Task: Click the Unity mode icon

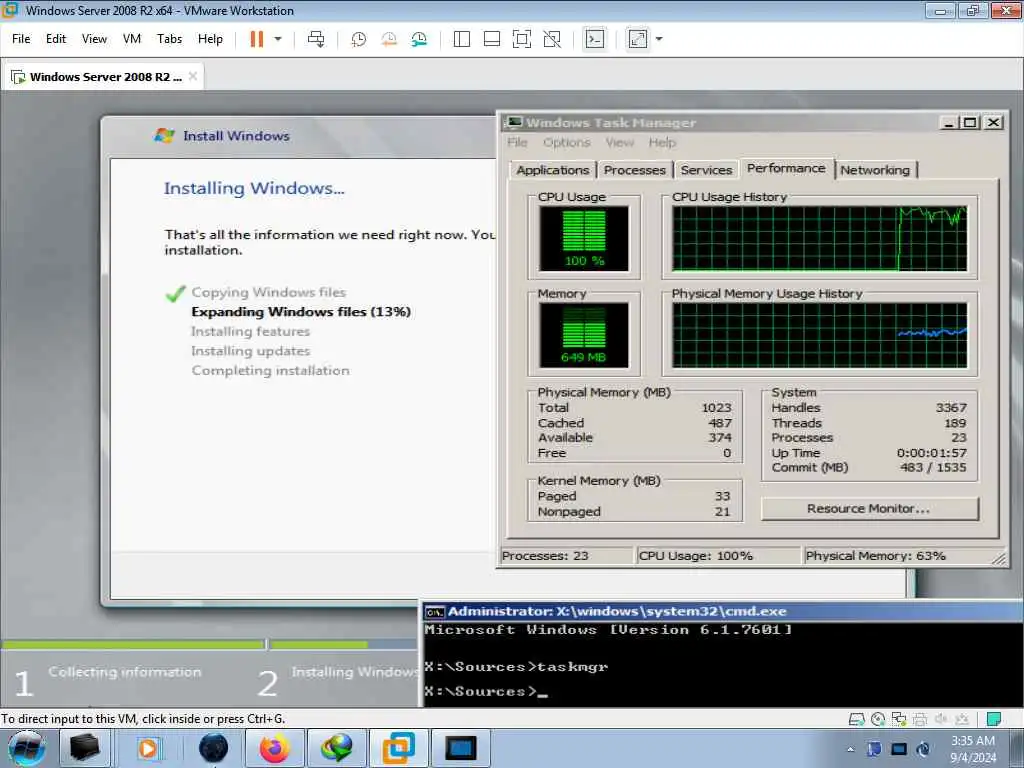Action: click(552, 39)
